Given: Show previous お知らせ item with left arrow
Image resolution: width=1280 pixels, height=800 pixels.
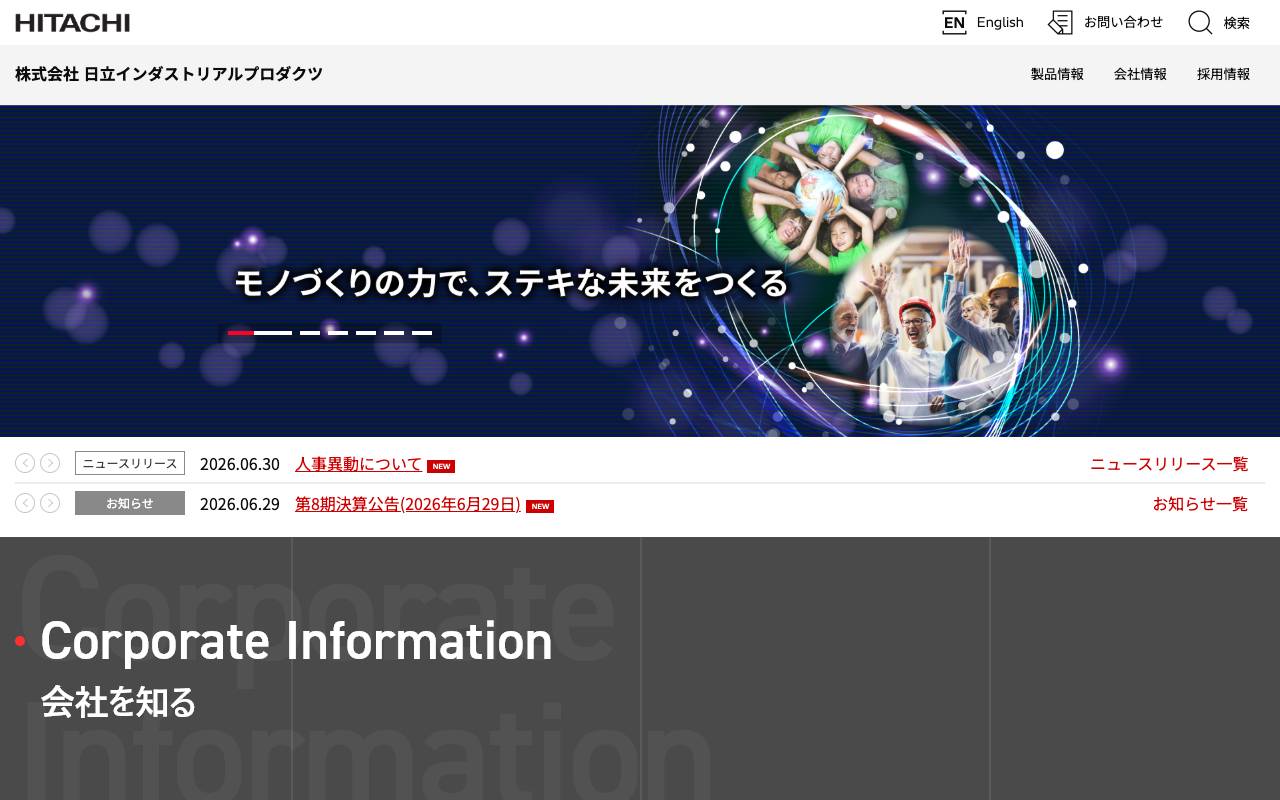Looking at the screenshot, I should tap(25, 503).
